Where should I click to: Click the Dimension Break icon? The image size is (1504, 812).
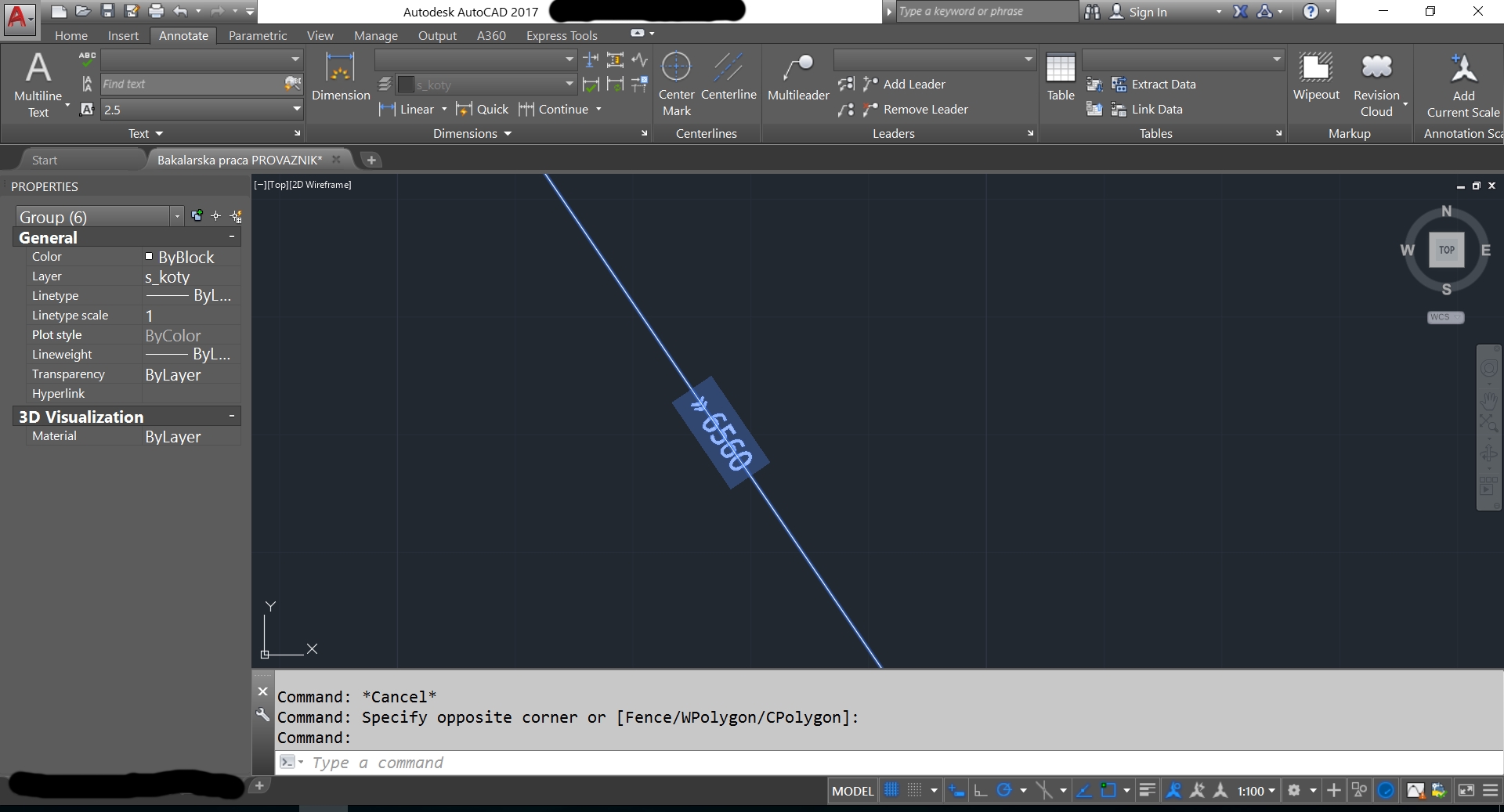click(591, 60)
